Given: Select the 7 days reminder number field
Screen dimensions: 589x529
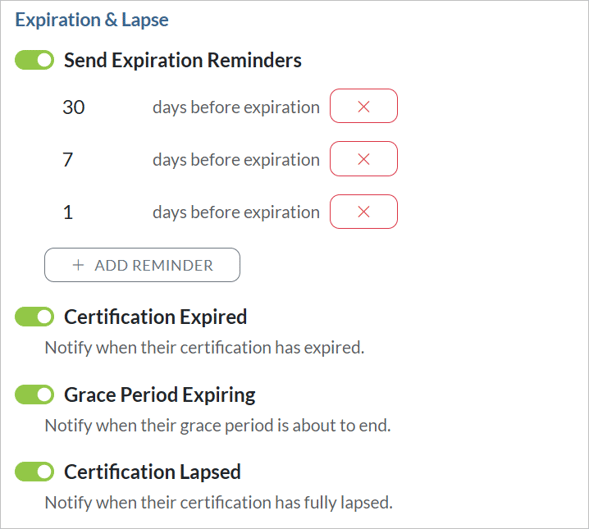Looking at the screenshot, I should (x=101, y=160).
